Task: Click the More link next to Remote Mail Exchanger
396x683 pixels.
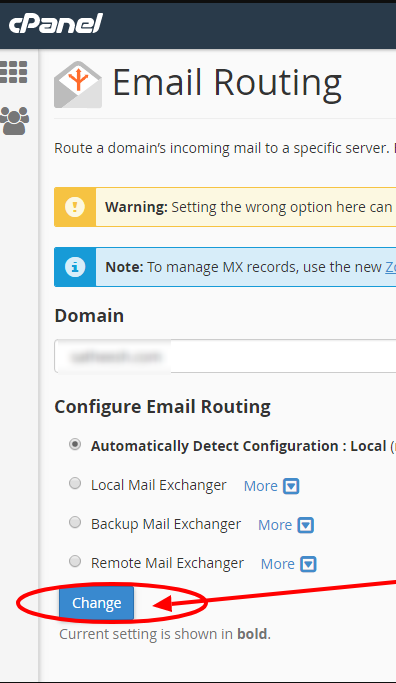Action: tap(278, 564)
